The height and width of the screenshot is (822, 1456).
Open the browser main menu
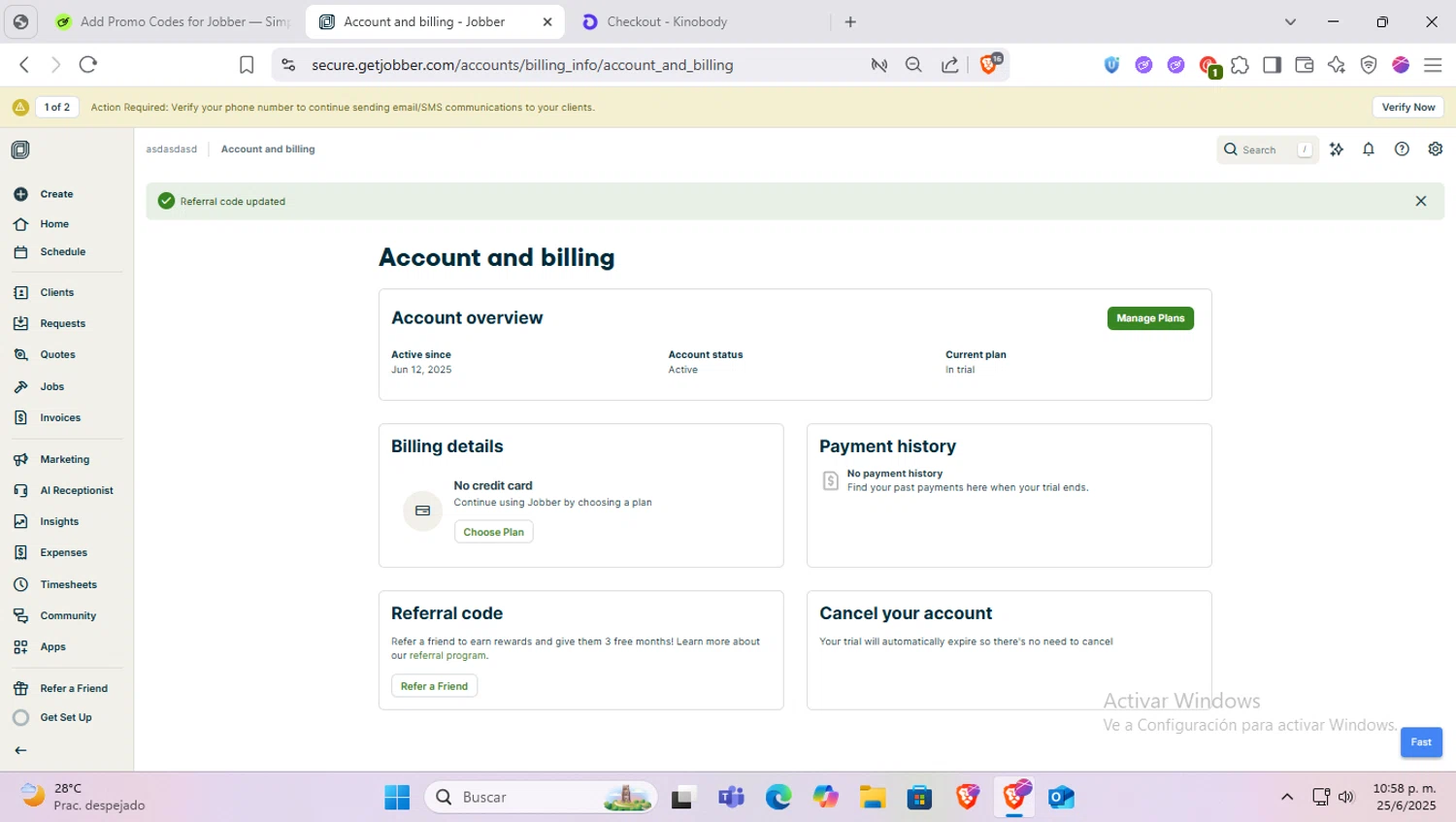[x=1433, y=65]
